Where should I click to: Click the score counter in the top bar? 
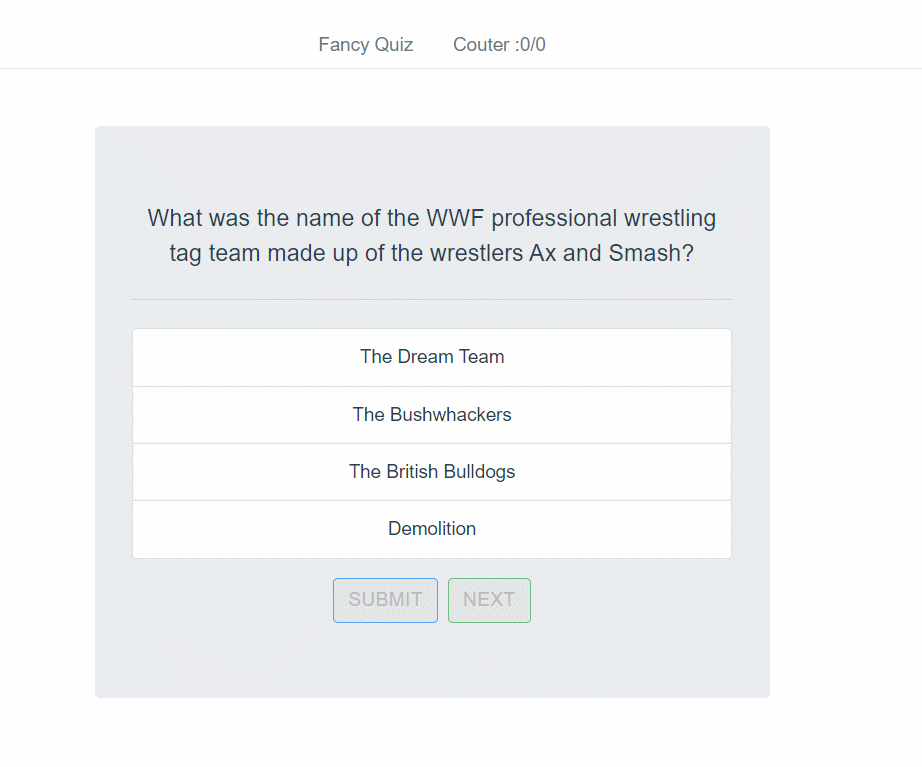tap(499, 45)
